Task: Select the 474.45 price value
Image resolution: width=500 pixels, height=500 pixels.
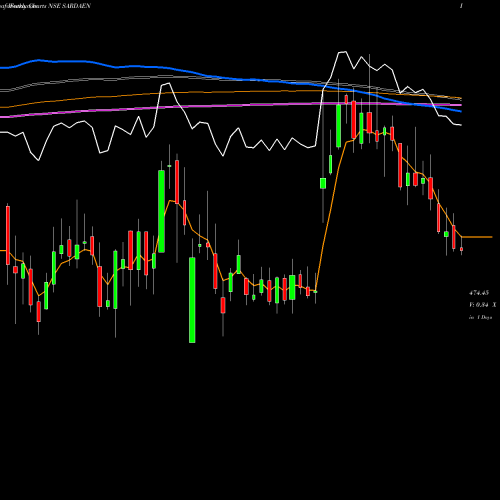Action: tap(479, 293)
